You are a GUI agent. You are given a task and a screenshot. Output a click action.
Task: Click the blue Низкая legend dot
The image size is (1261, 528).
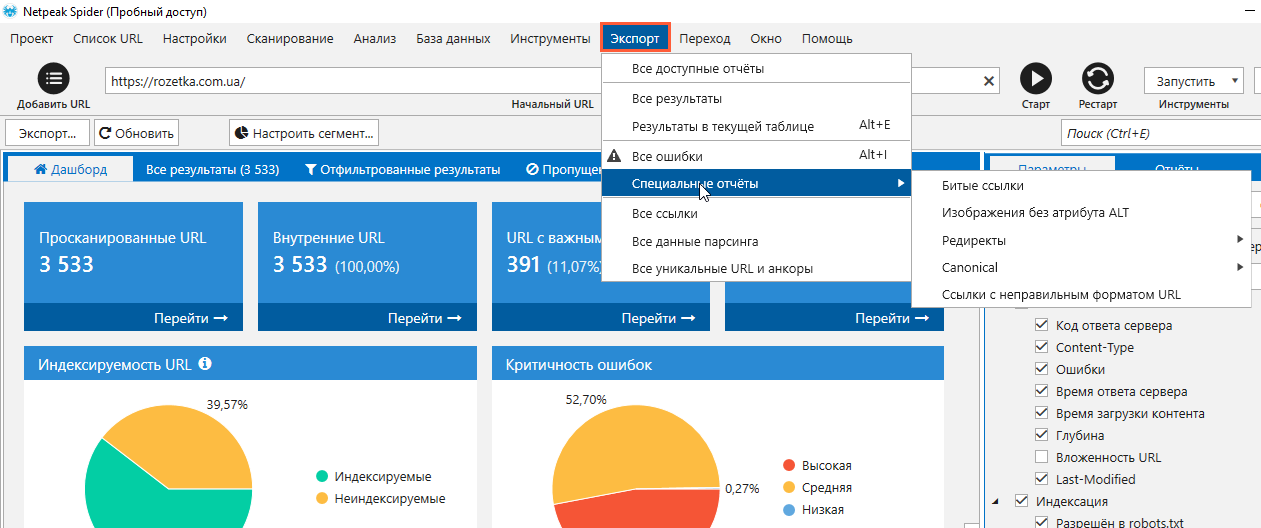[789, 510]
